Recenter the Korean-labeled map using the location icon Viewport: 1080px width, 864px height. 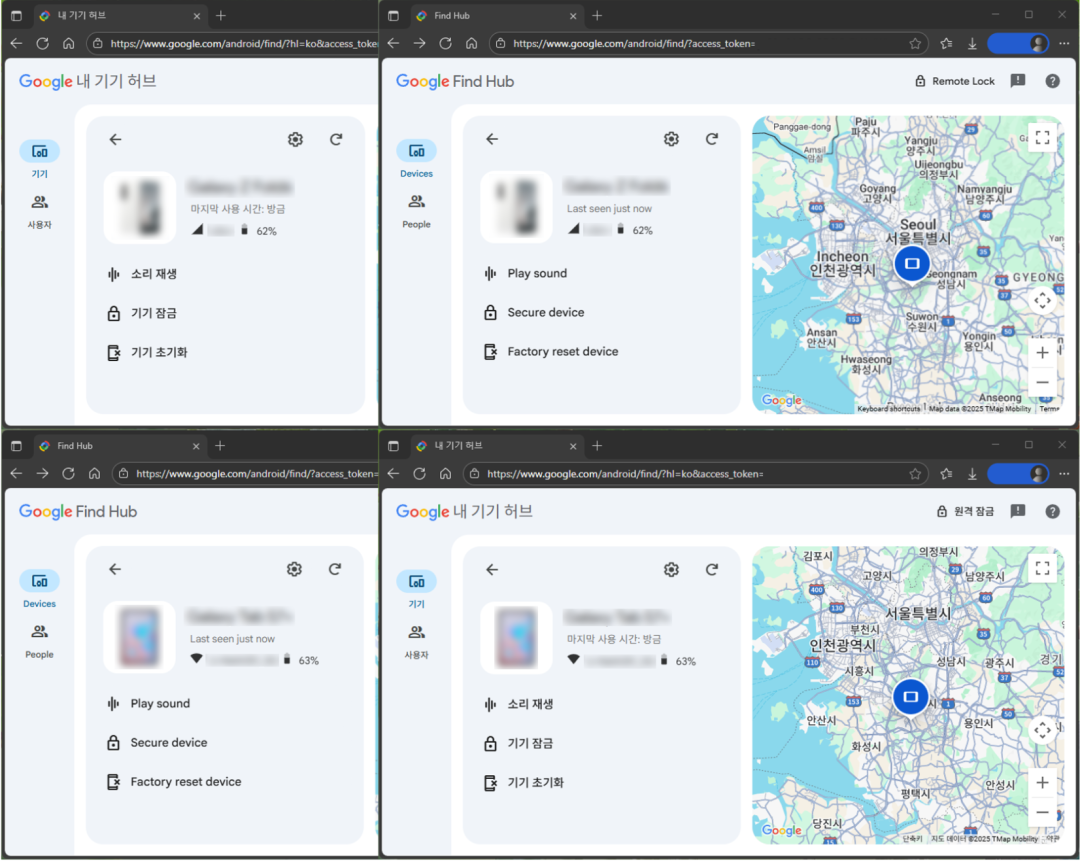[x=1042, y=730]
